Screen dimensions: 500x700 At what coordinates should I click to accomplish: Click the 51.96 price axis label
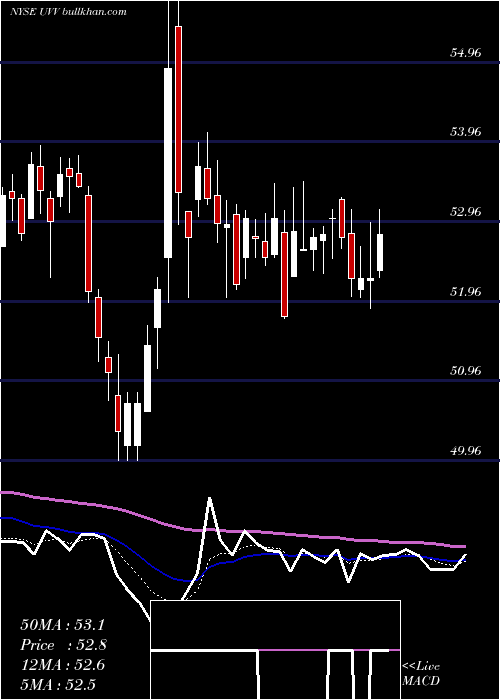465,292
